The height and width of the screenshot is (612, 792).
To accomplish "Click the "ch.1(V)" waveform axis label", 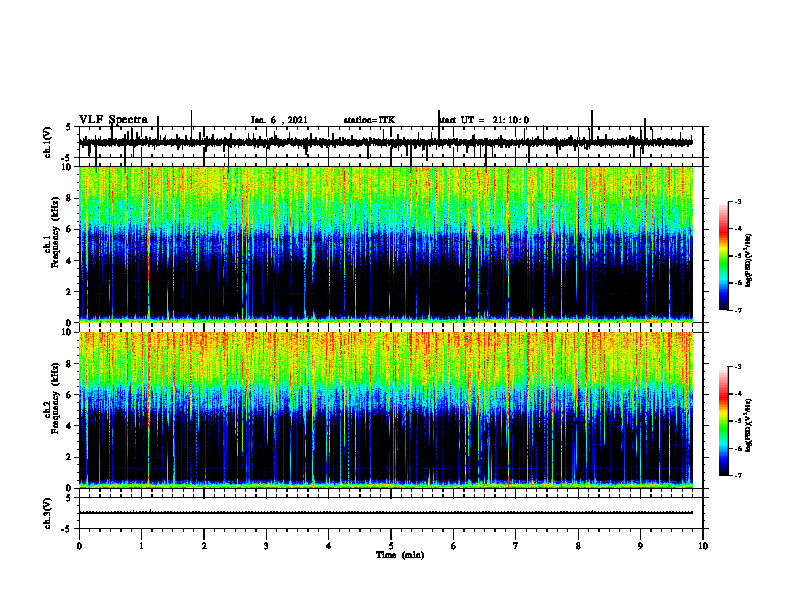I will pyautogui.click(x=48, y=142).
